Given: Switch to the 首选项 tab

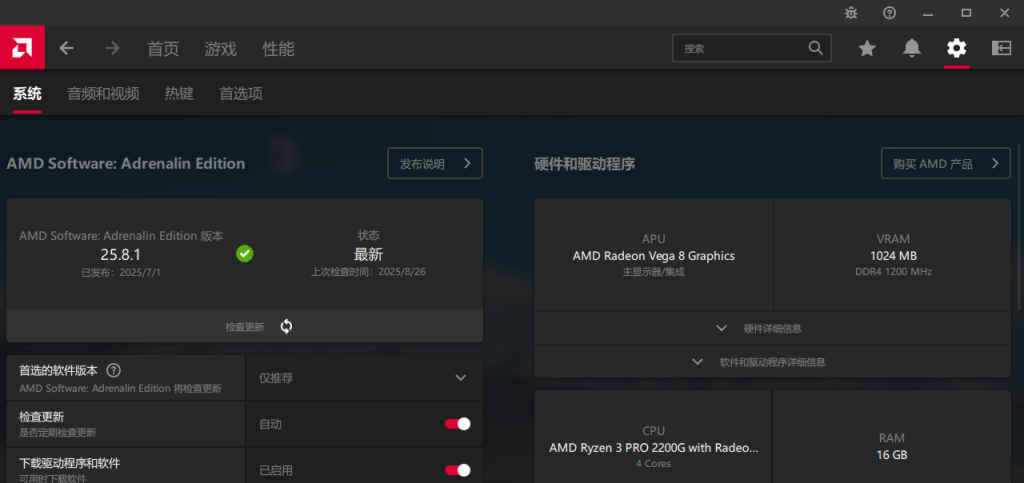Looking at the screenshot, I should coord(241,93).
